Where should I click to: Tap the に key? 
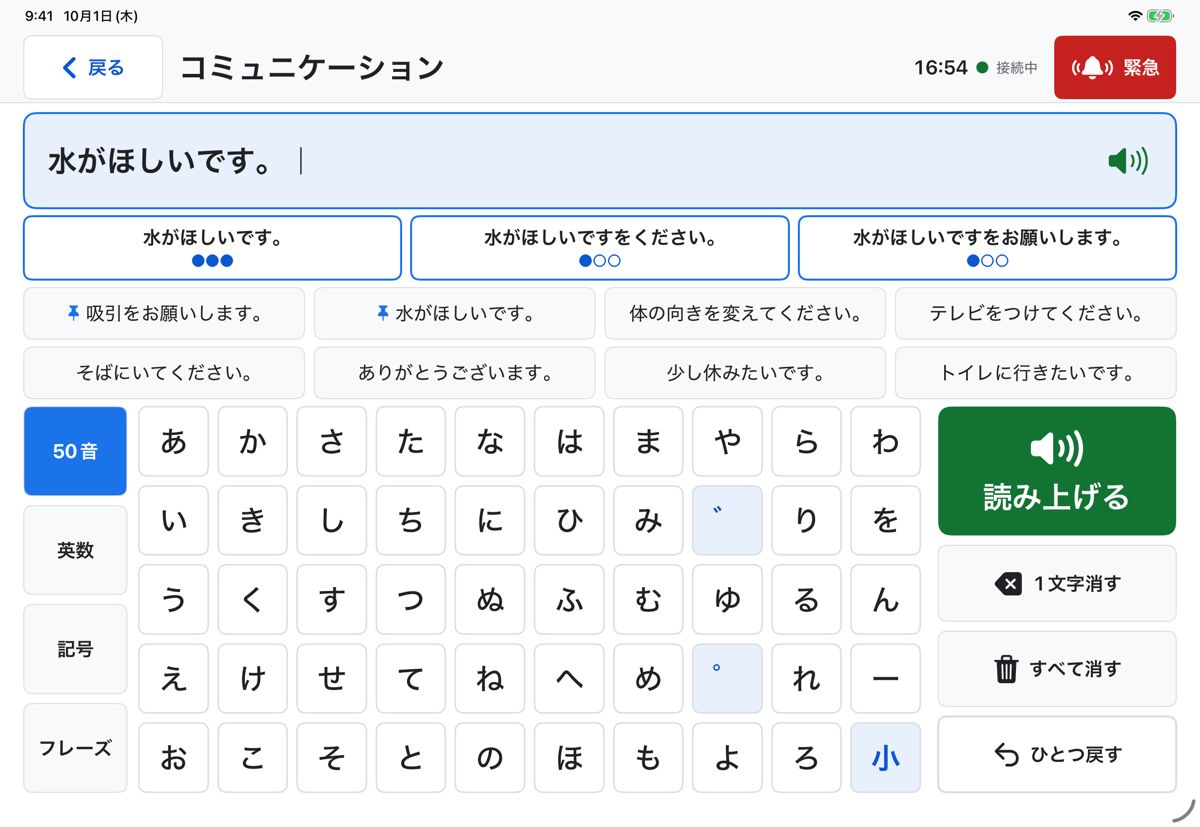pos(489,521)
